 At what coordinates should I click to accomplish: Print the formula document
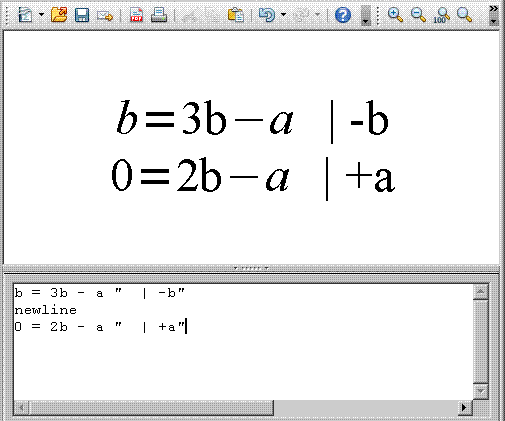(x=159, y=15)
